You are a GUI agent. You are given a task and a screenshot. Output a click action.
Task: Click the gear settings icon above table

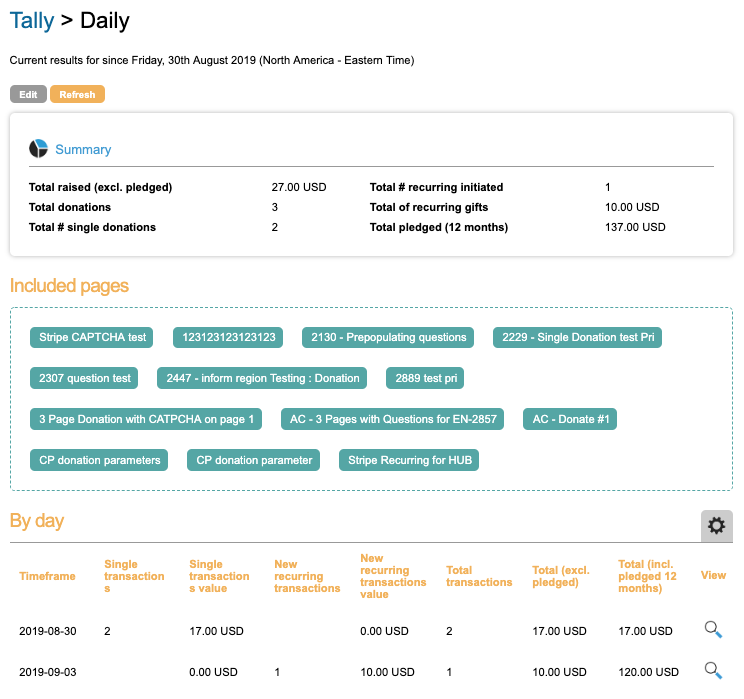point(716,525)
